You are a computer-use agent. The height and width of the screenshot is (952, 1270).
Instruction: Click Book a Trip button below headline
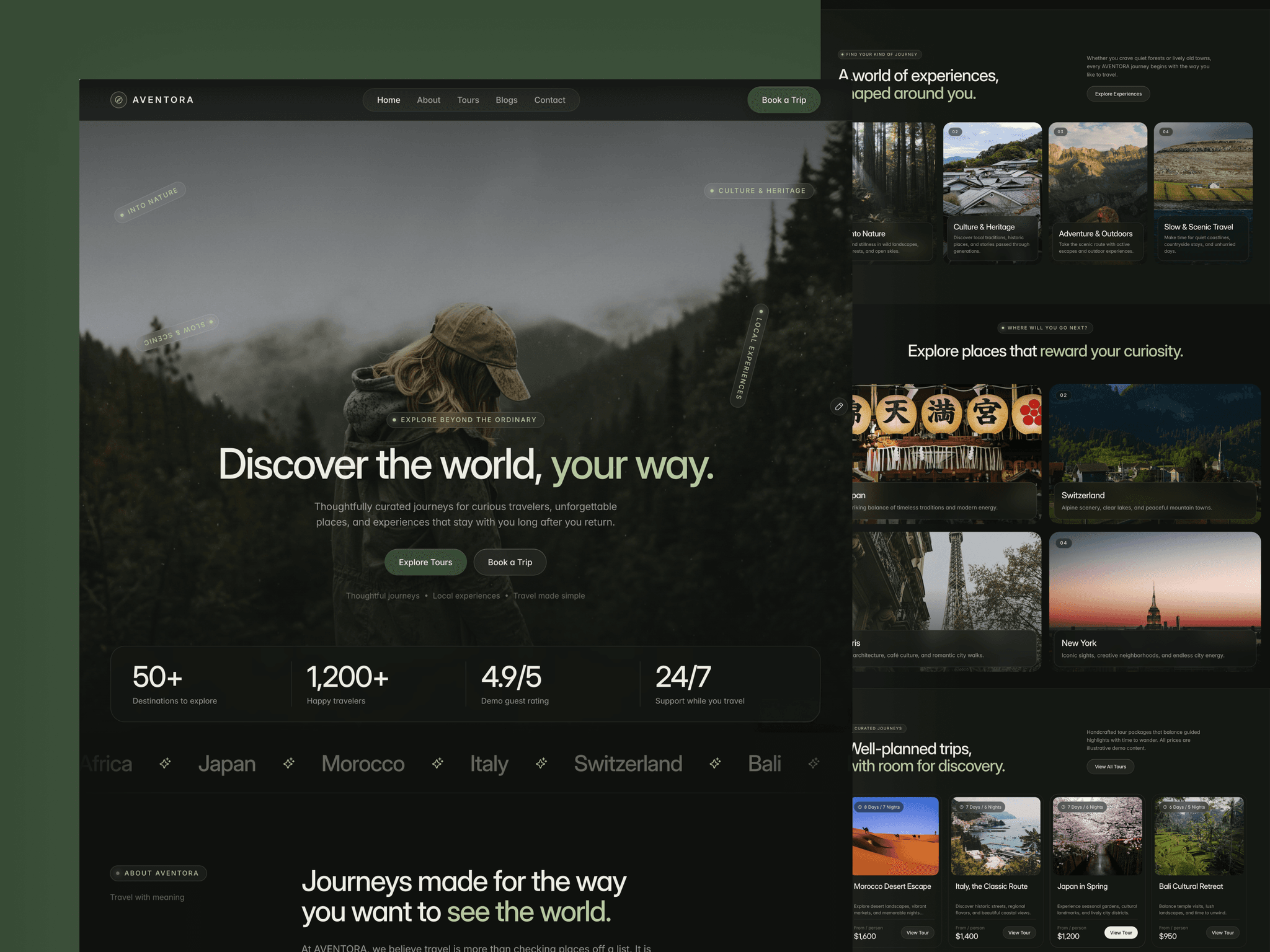[x=510, y=562]
